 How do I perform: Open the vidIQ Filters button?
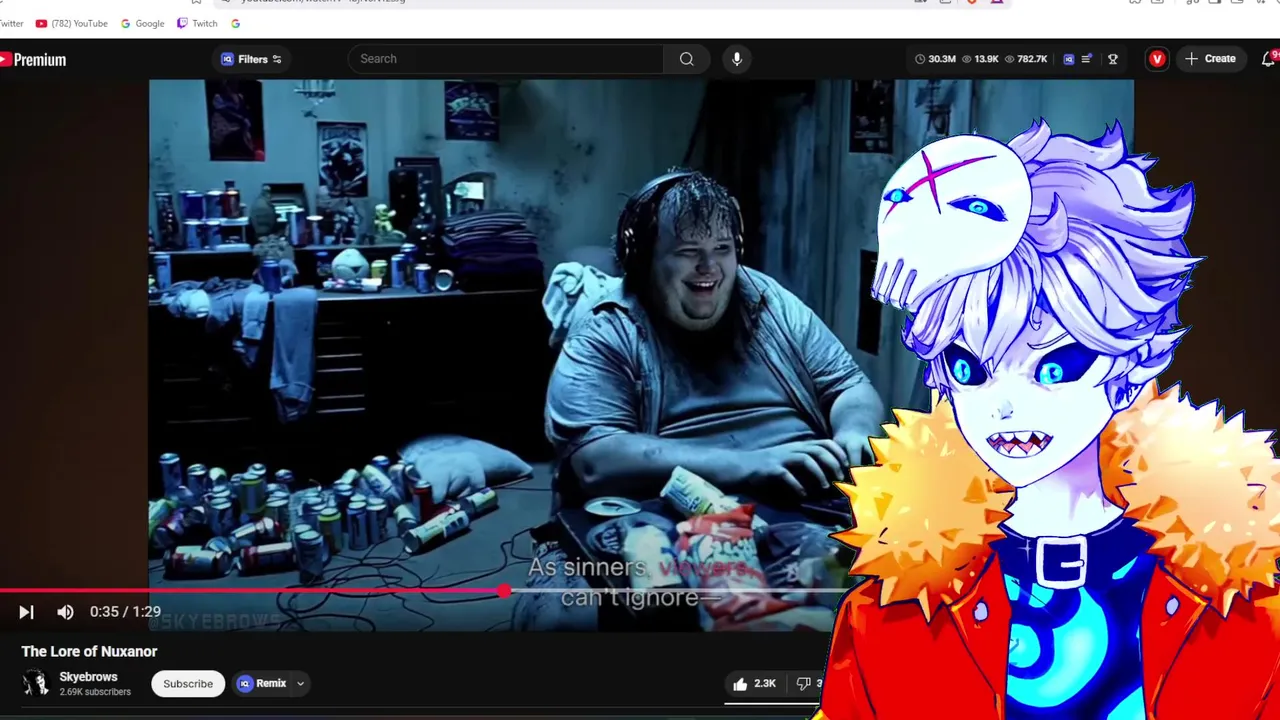tap(252, 59)
